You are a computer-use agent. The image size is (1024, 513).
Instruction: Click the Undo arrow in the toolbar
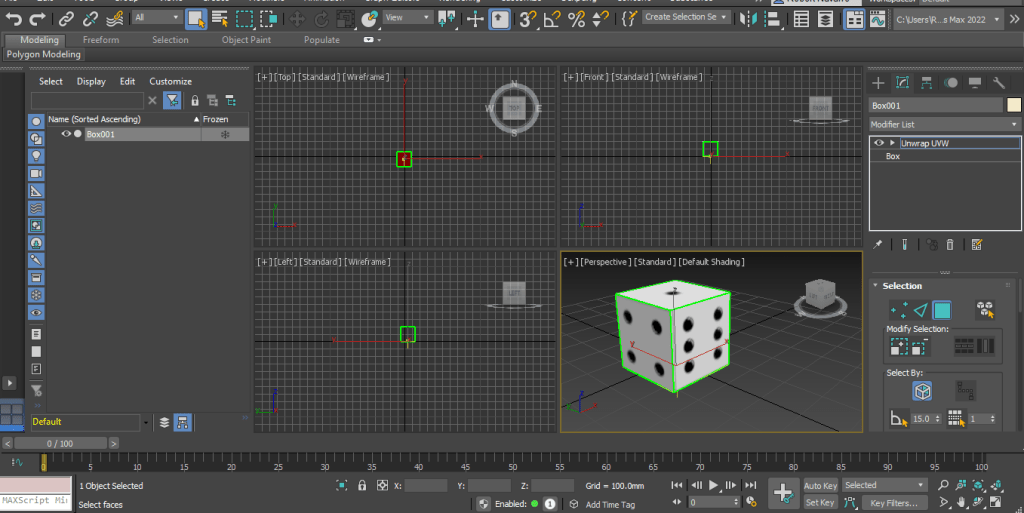[x=13, y=18]
